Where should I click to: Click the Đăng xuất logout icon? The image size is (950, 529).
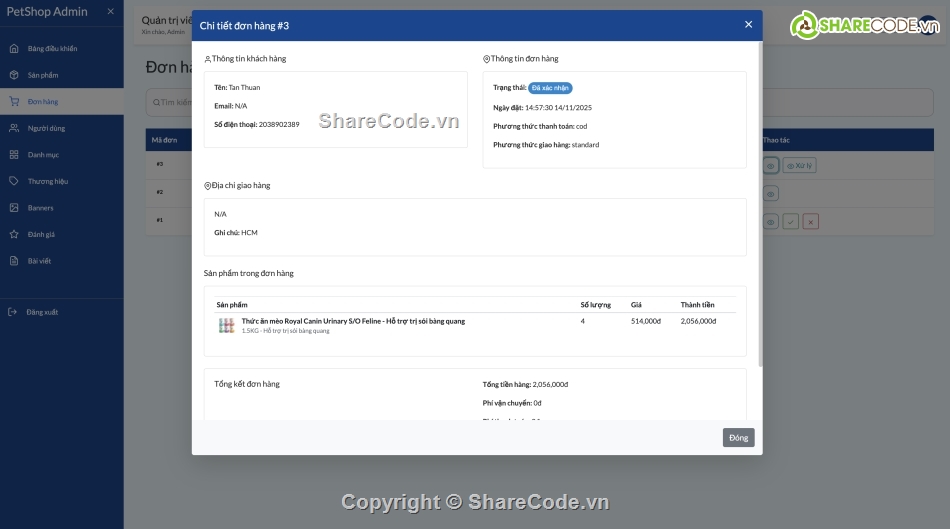(12, 312)
